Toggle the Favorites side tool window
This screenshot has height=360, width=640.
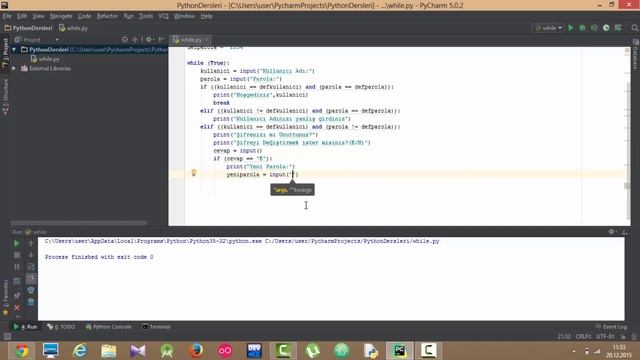pos(5,297)
